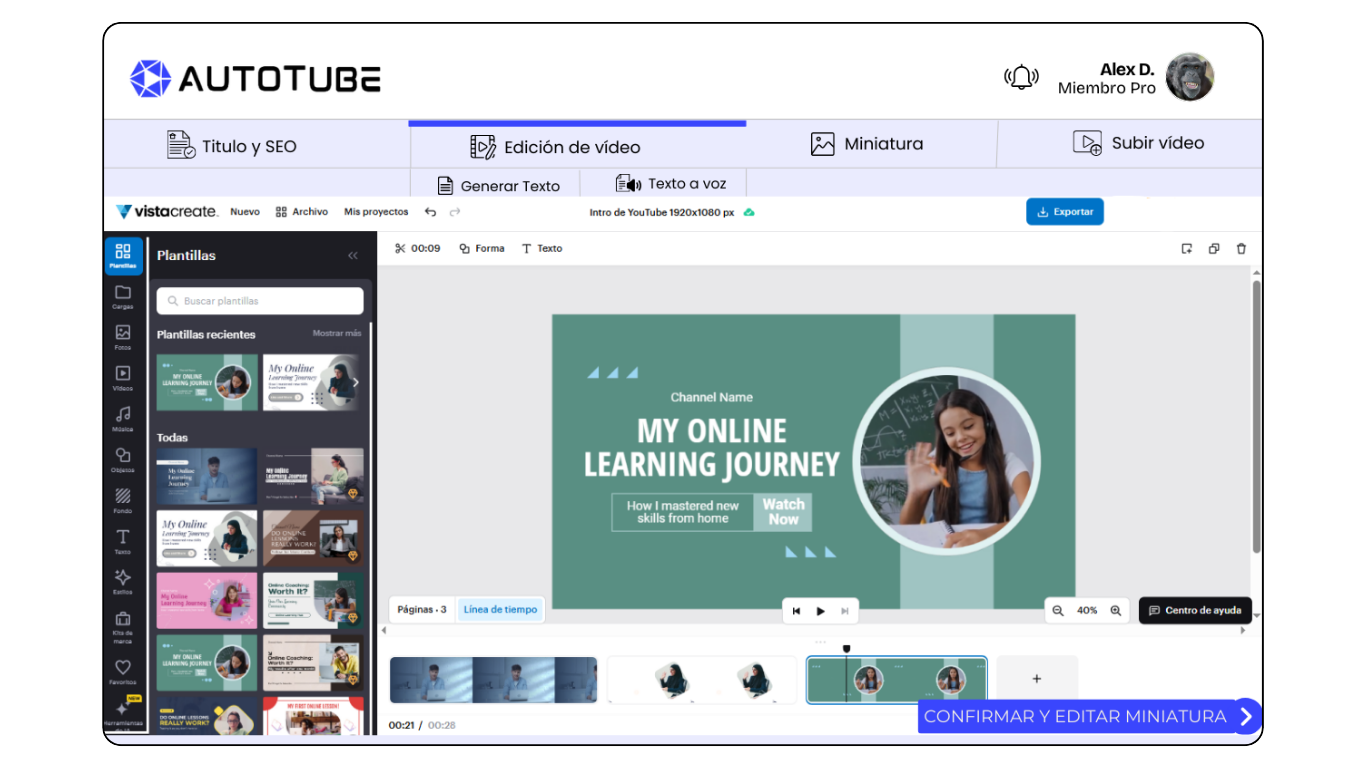
Task: Open the Favoritos heart icon
Action: 122,671
